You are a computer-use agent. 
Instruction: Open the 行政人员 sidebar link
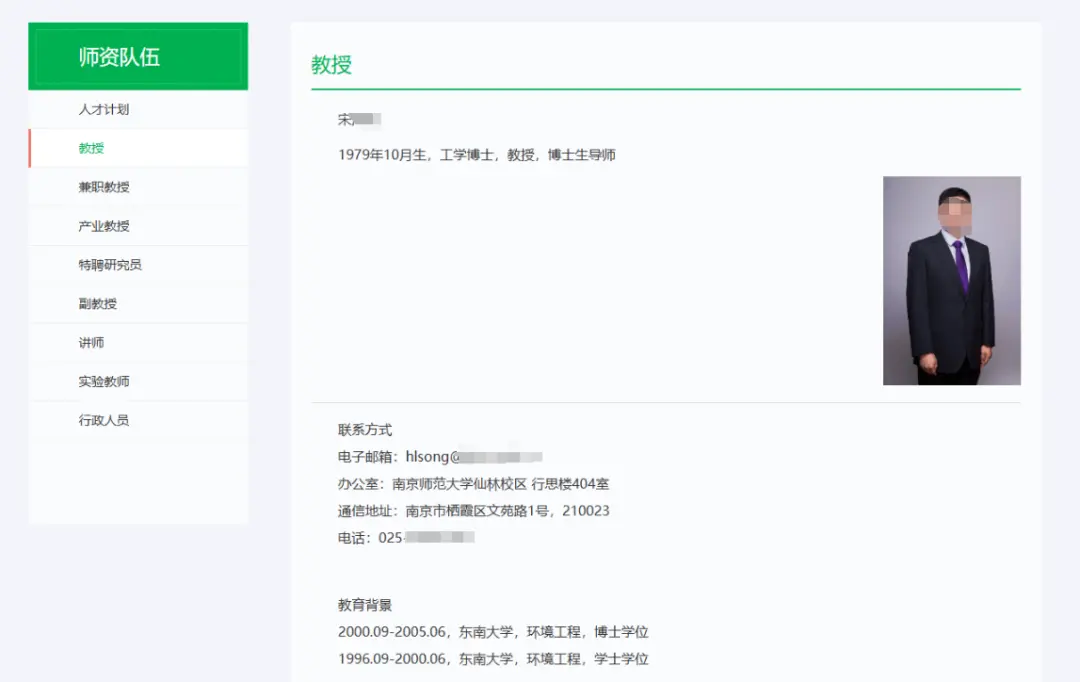click(104, 421)
